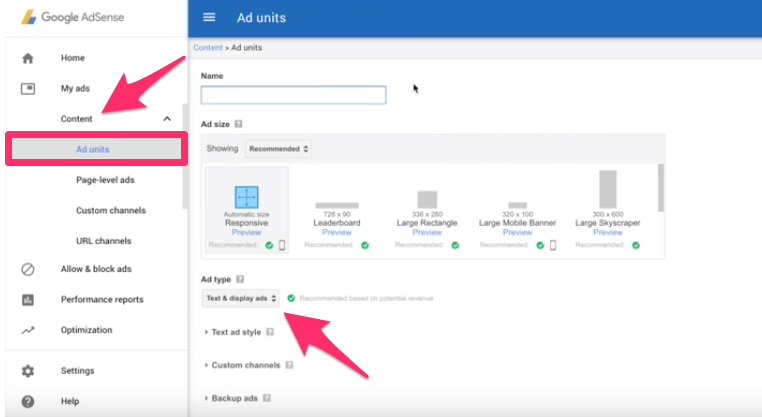Image resolution: width=762 pixels, height=417 pixels.
Task: Click the Ad size help icon
Action: [238, 124]
